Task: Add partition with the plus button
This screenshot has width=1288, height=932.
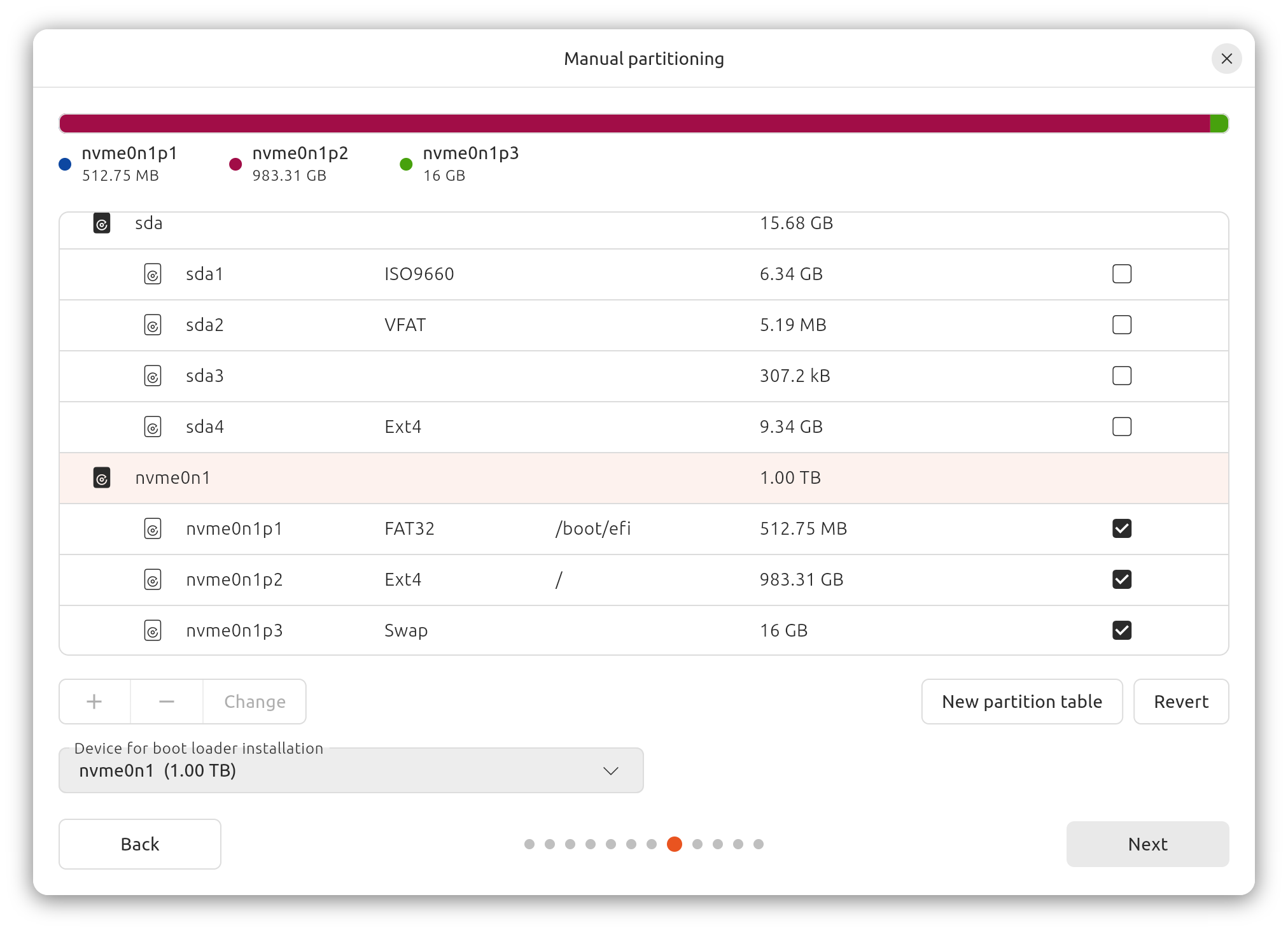Action: pos(95,702)
